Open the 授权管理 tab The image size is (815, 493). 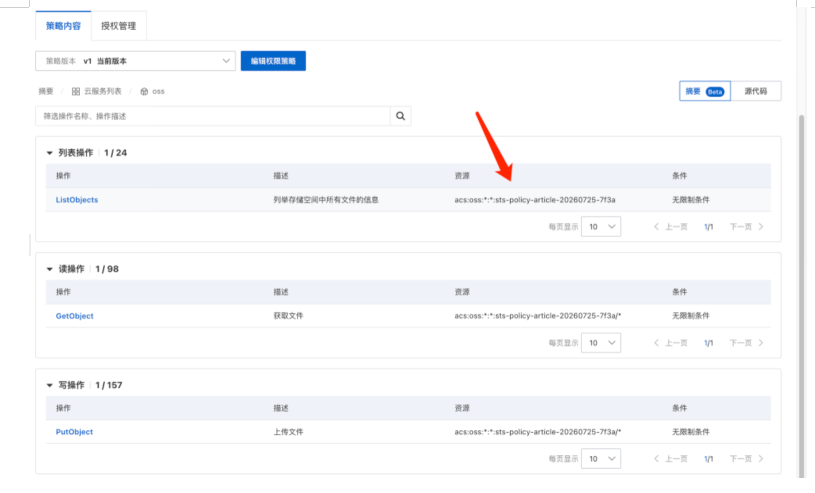tap(119, 26)
